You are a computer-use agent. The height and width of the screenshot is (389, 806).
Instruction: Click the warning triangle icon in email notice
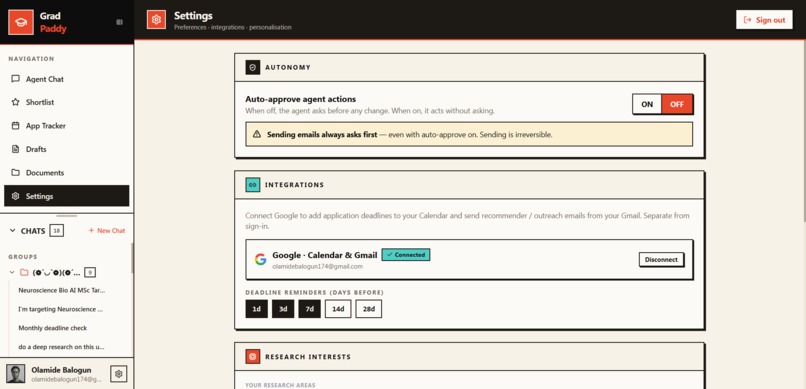tap(257, 135)
